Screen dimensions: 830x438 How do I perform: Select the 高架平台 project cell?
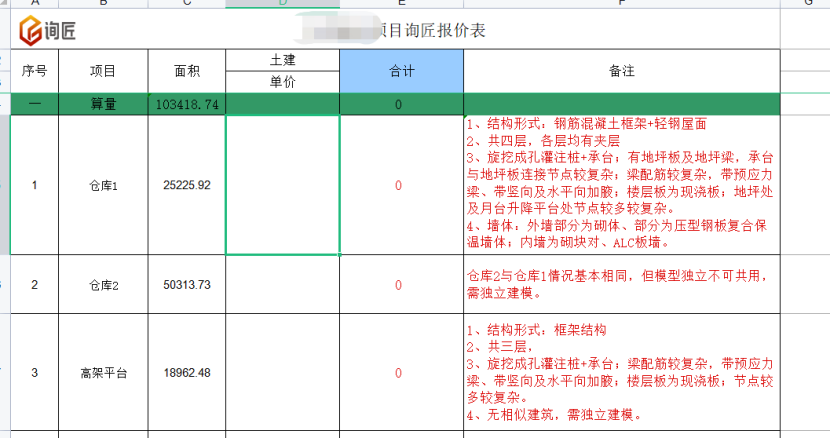coord(103,373)
